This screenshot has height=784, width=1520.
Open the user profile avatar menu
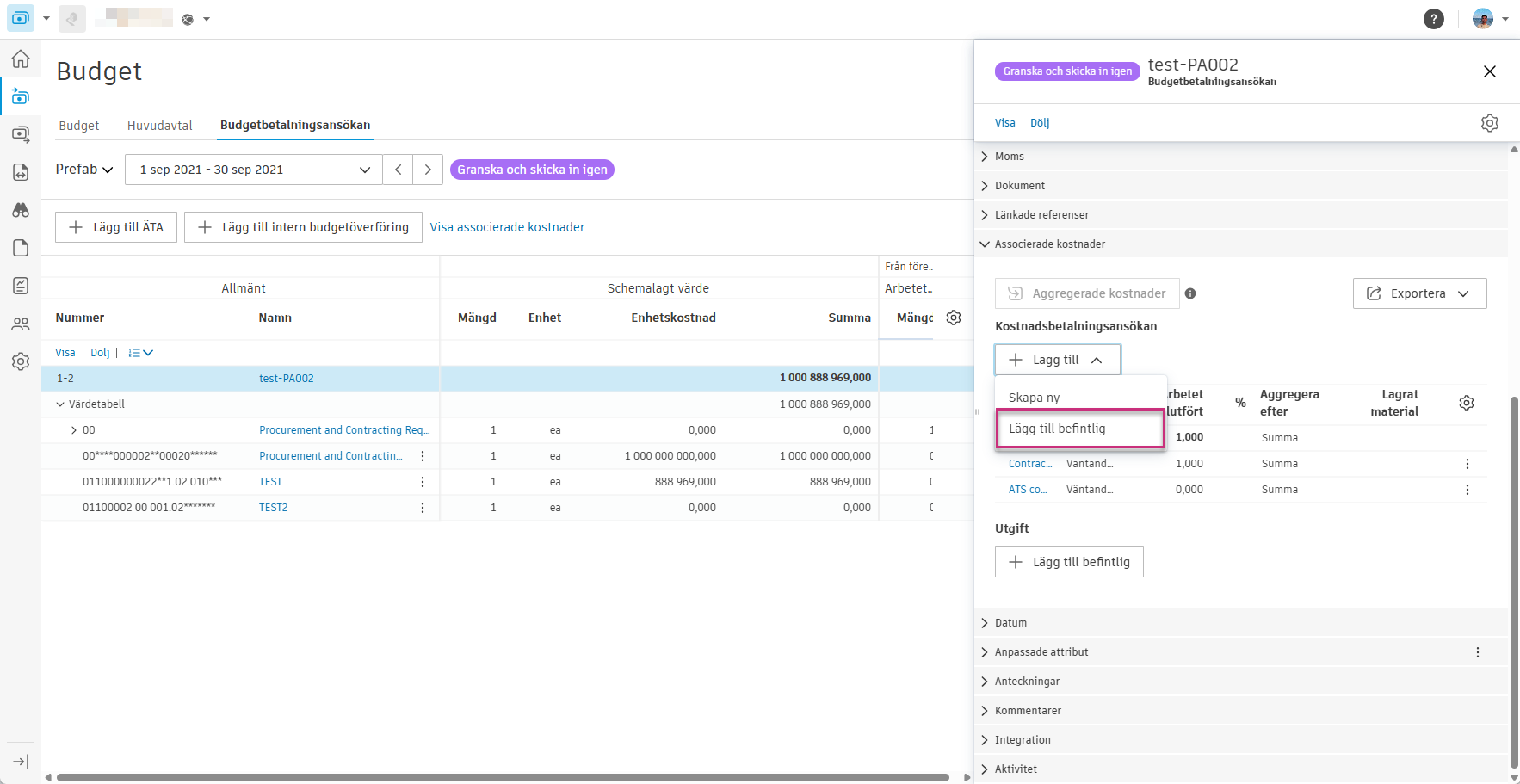point(1491,19)
